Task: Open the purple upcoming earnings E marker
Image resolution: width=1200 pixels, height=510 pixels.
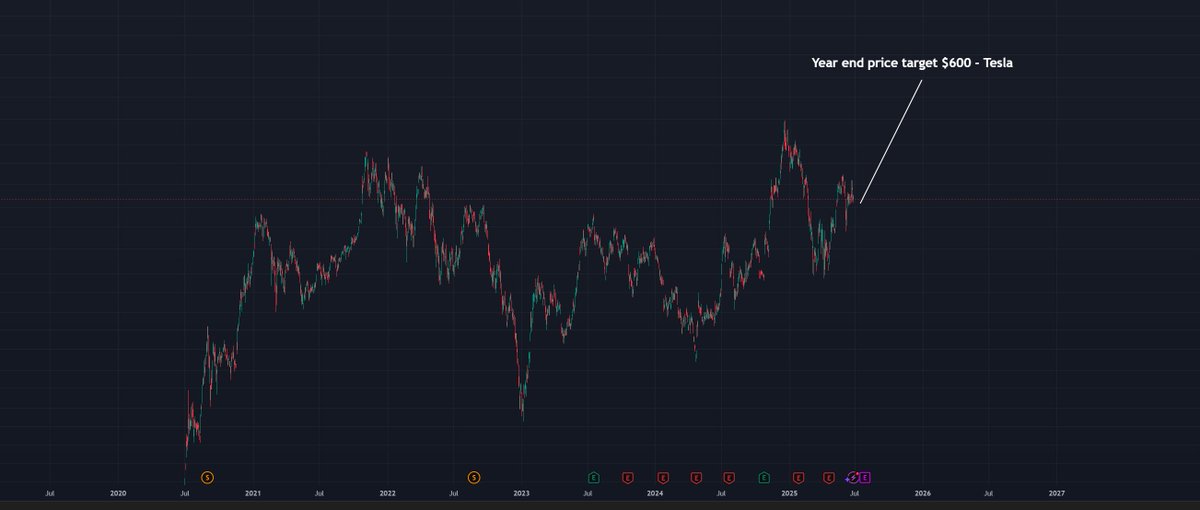Action: (865, 477)
